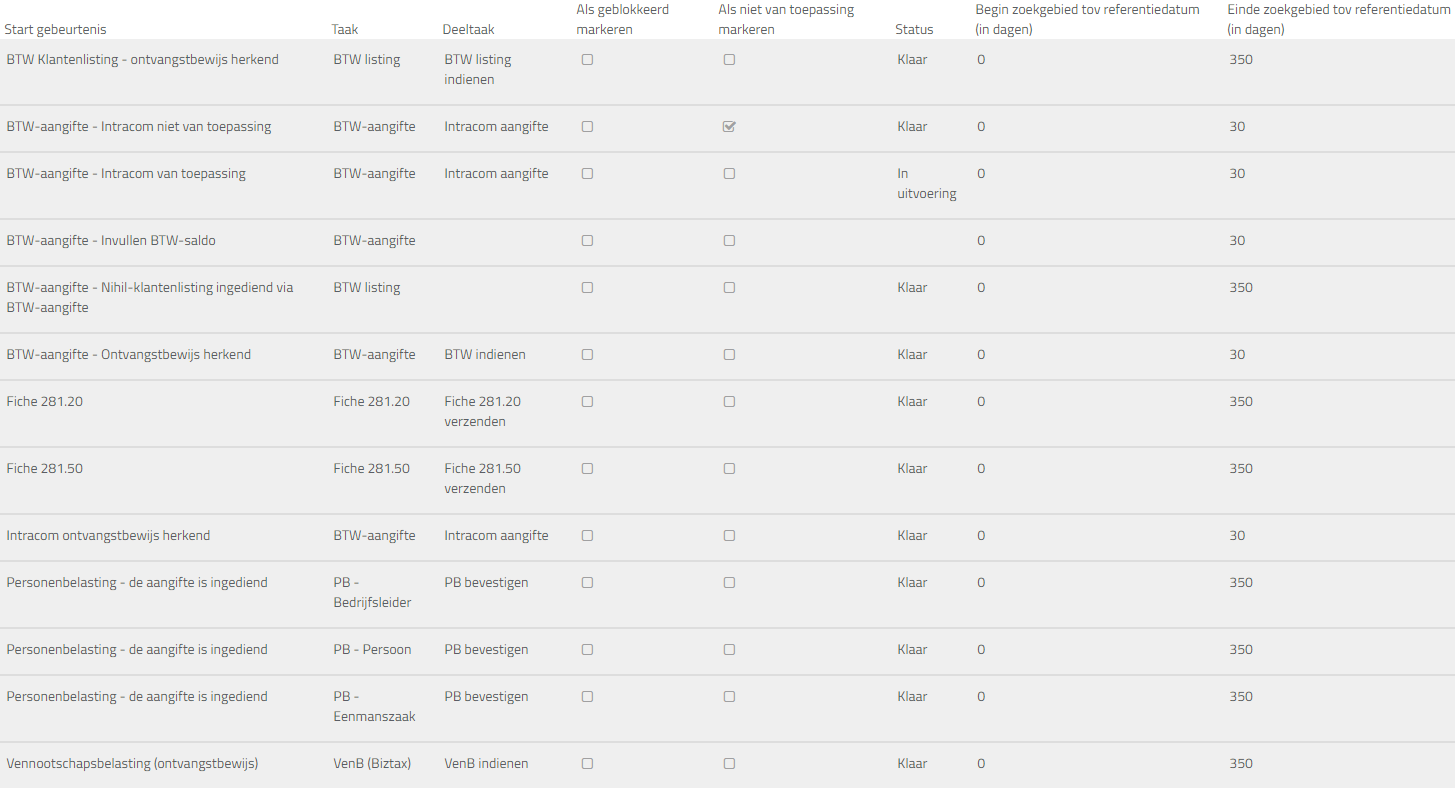Click the 'Status' column header

pyautogui.click(x=914, y=30)
